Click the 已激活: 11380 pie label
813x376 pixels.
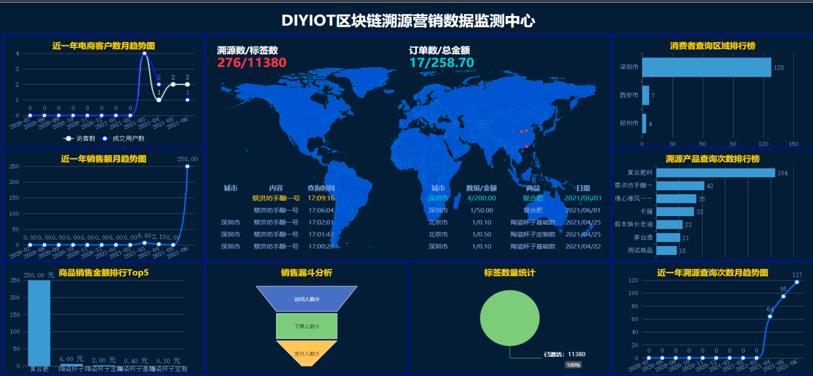click(565, 354)
